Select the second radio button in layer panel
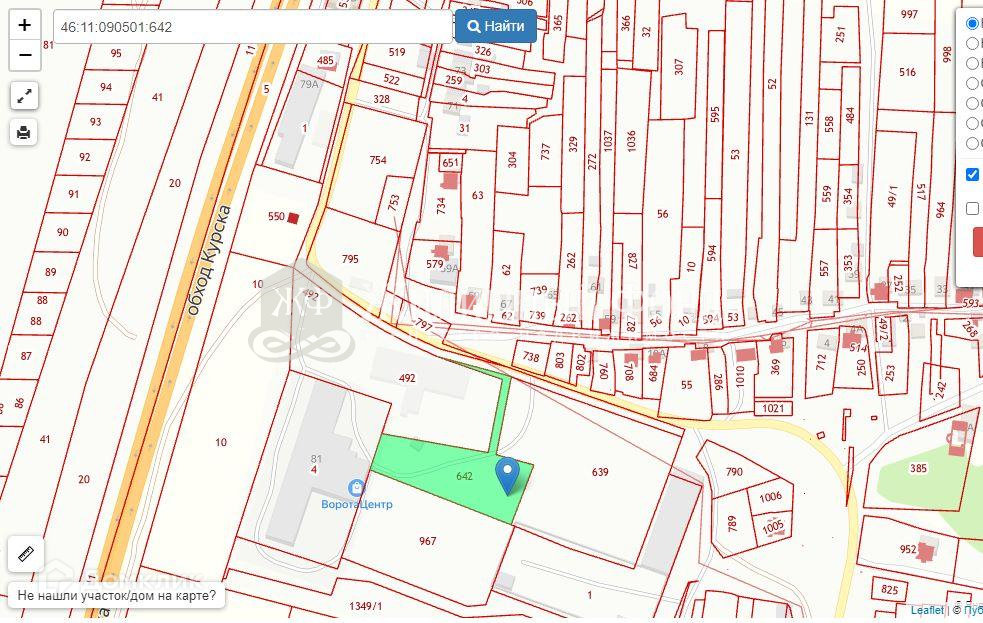The image size is (983, 623). (972, 43)
